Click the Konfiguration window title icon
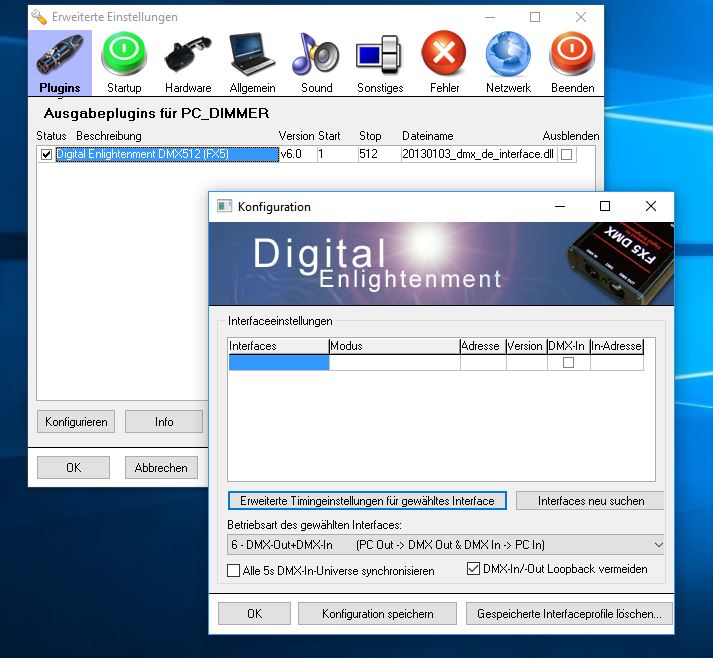Image resolution: width=713 pixels, height=658 pixels. (224, 206)
